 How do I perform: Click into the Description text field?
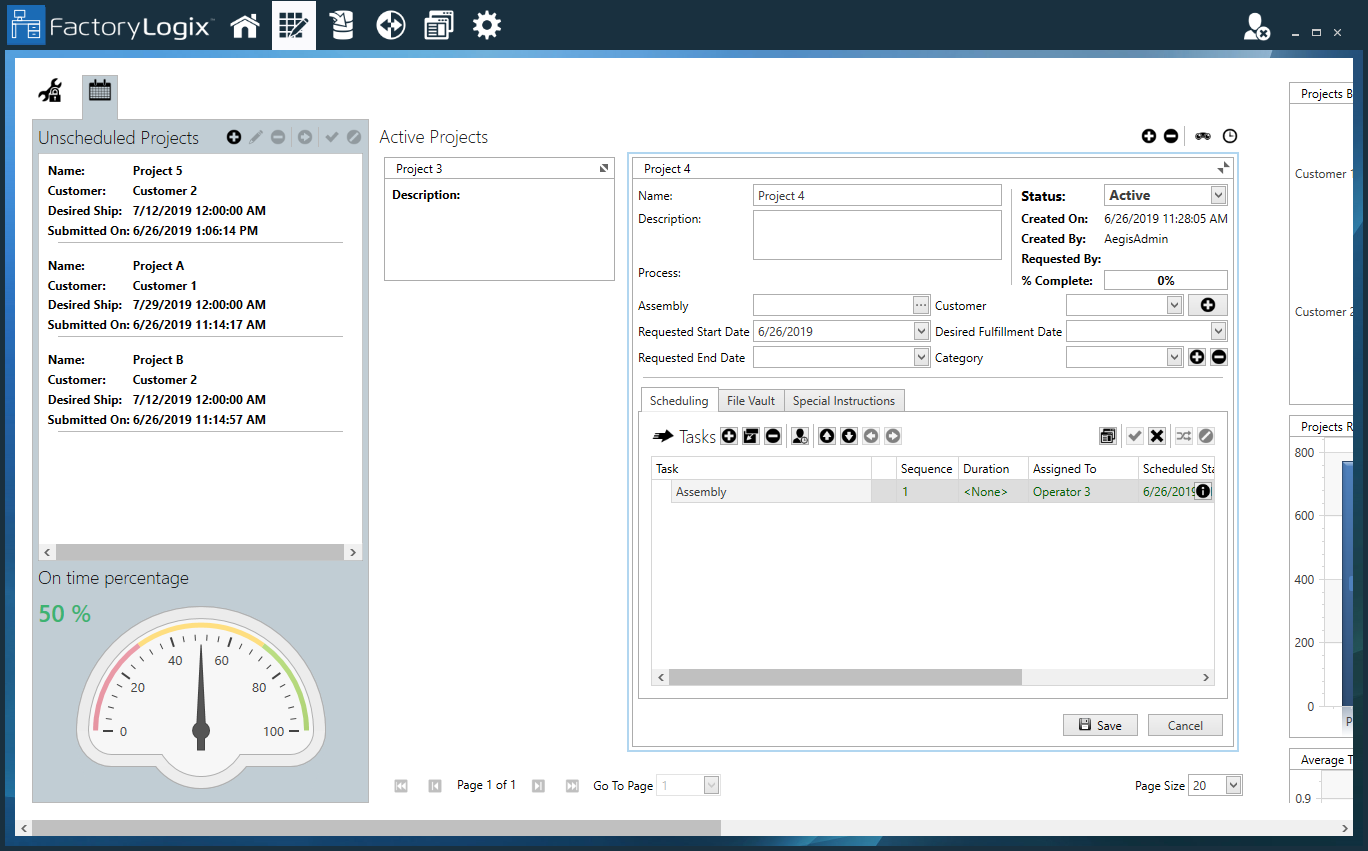click(876, 235)
